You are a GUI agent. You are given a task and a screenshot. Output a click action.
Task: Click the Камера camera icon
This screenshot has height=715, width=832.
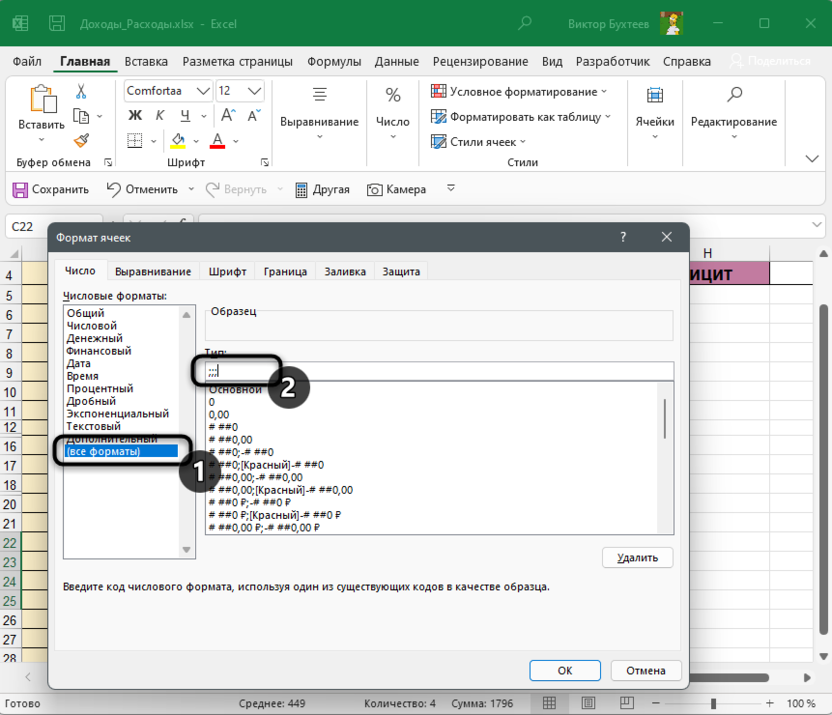tap(375, 189)
